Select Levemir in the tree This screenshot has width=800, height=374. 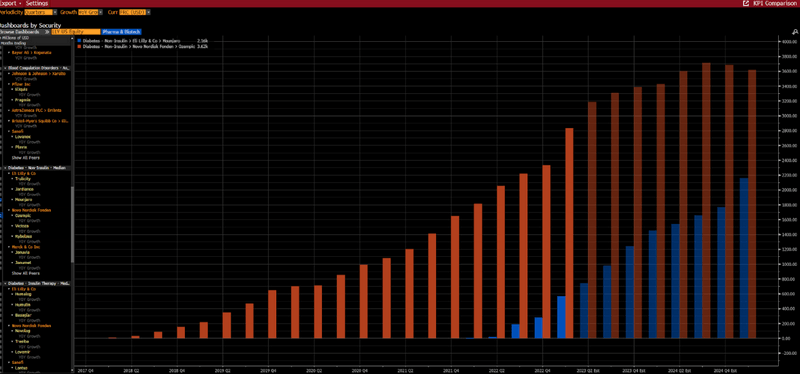pos(22,352)
